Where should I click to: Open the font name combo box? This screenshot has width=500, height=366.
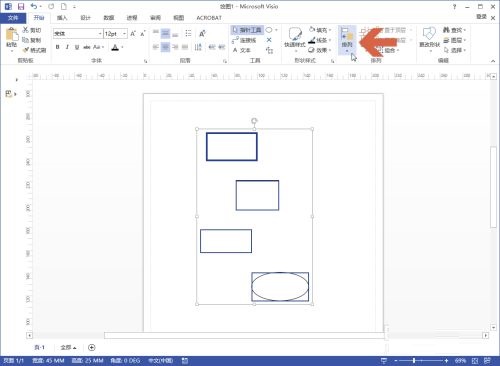(x=78, y=34)
